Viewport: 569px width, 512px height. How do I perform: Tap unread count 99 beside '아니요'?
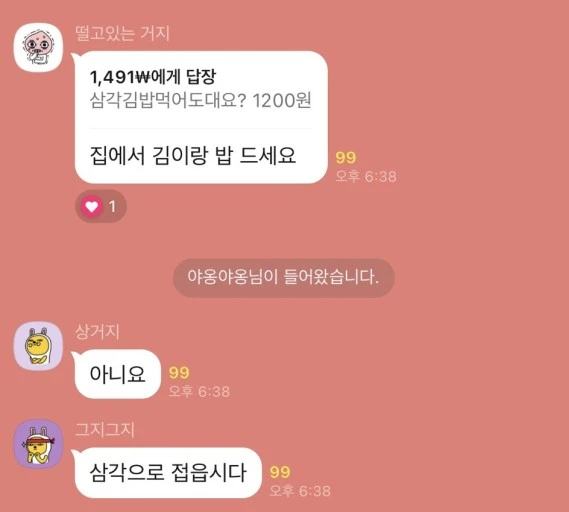[x=179, y=373]
